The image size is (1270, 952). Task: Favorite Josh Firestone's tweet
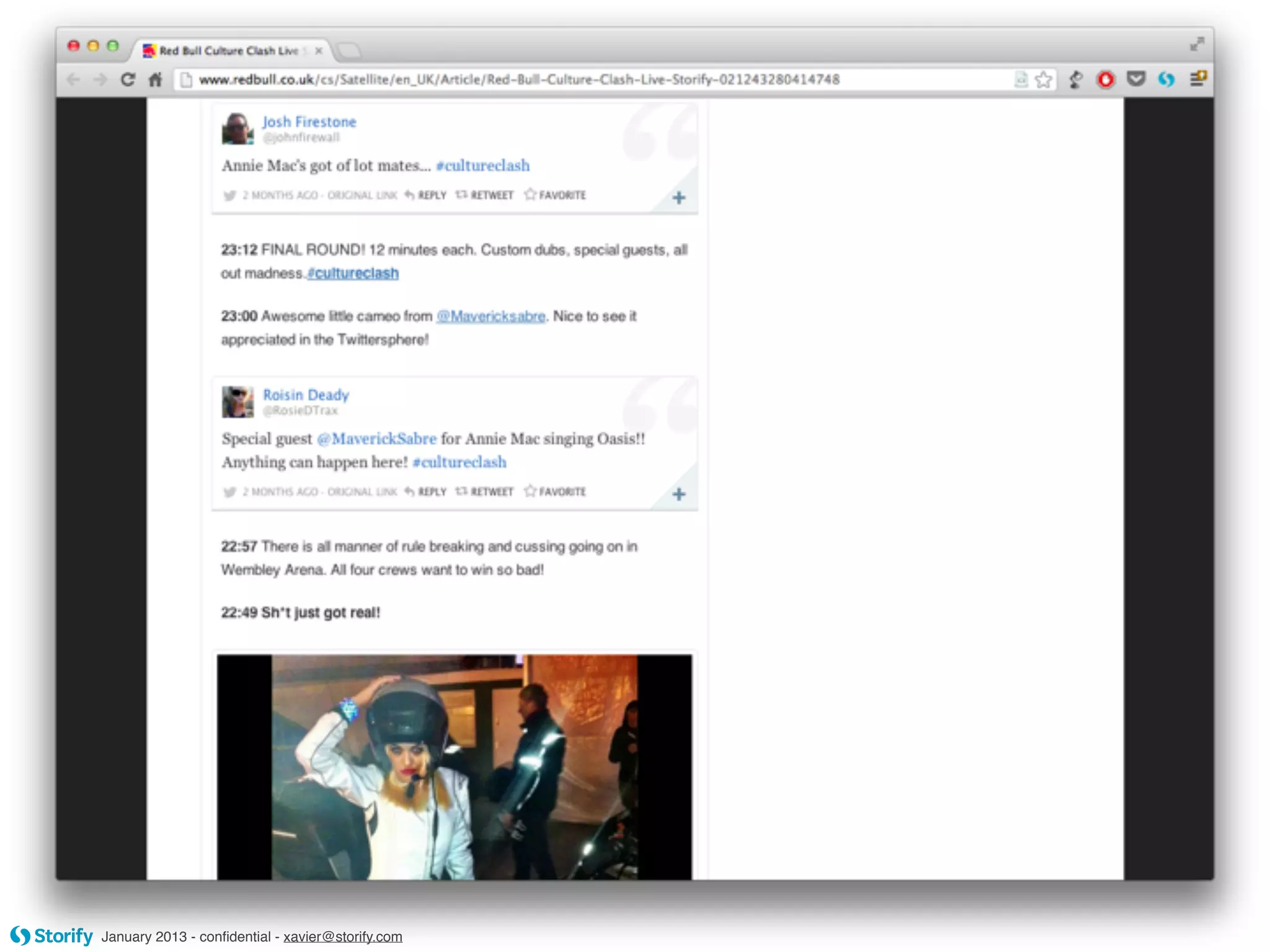(x=555, y=195)
